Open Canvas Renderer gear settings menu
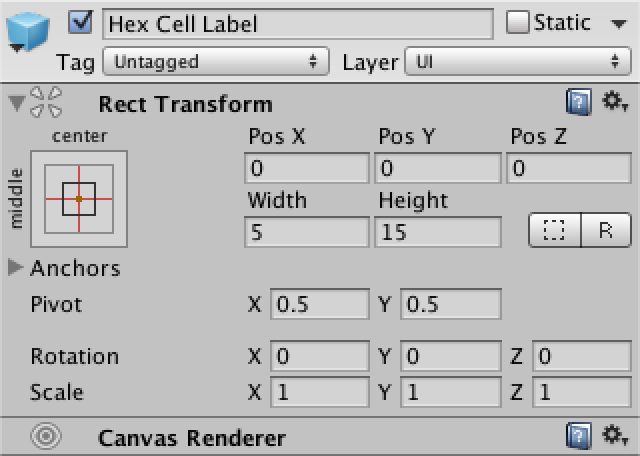This screenshot has width=640, height=456. tap(613, 437)
